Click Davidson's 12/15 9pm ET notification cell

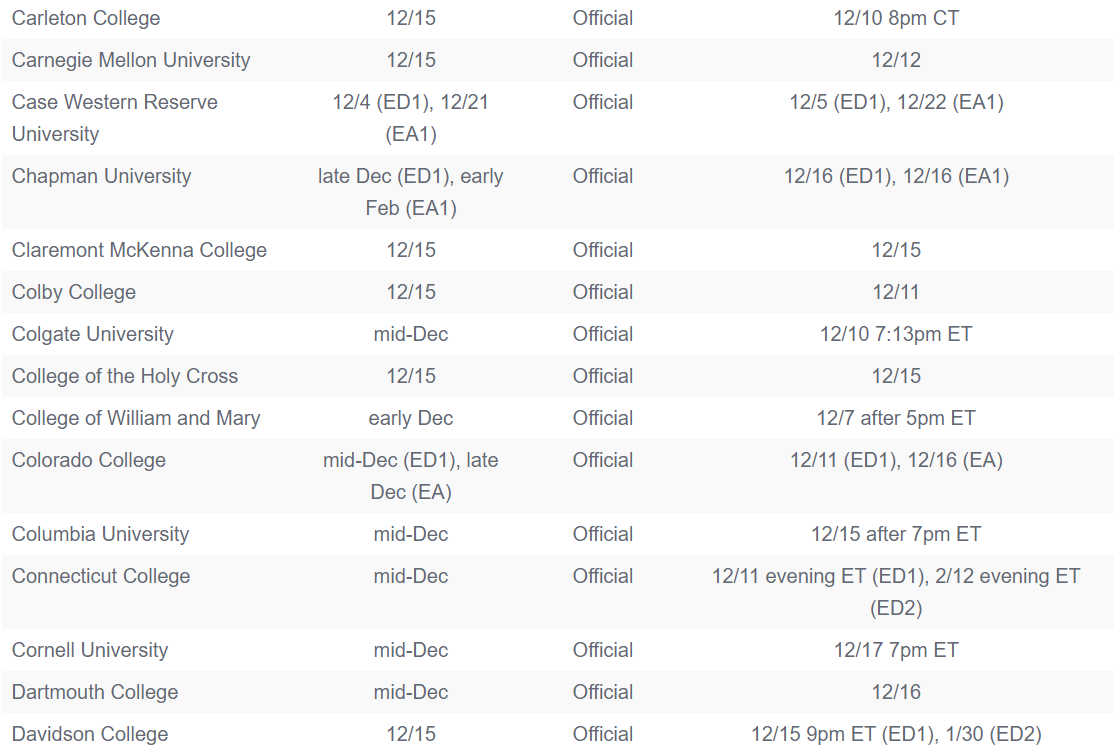point(896,734)
